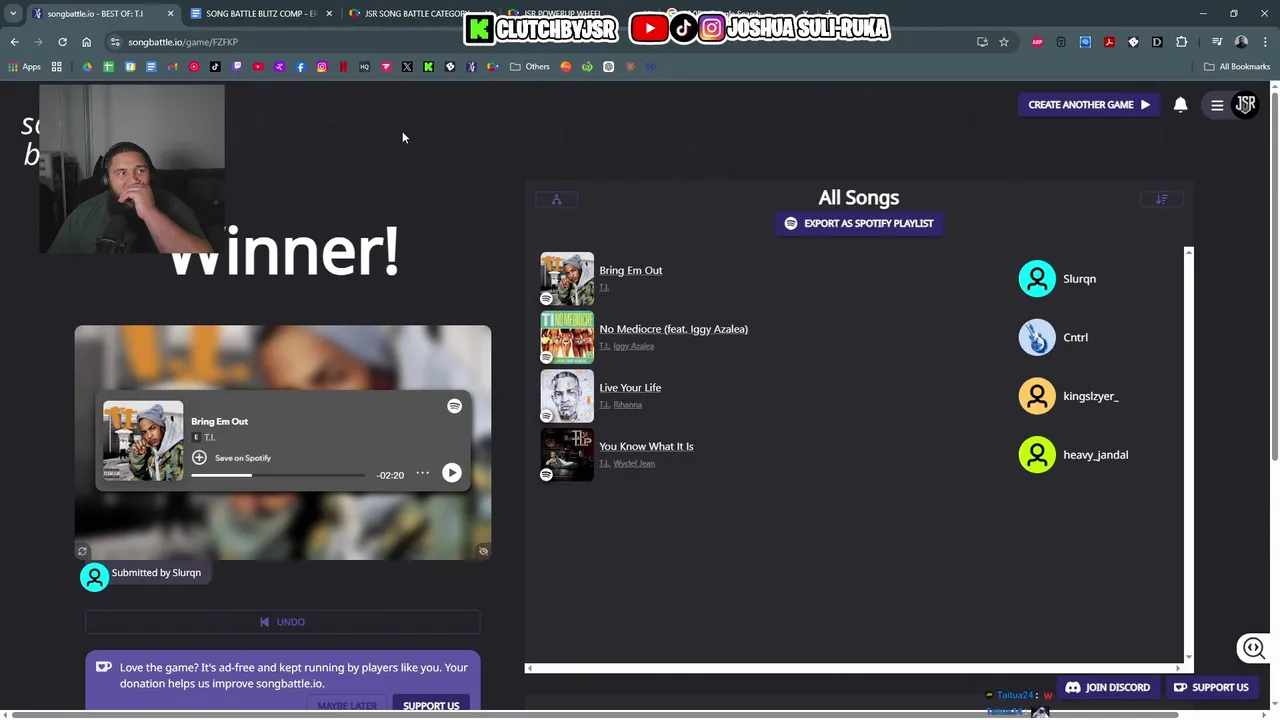Click the Spotify logo in the embed player

pyautogui.click(x=454, y=406)
